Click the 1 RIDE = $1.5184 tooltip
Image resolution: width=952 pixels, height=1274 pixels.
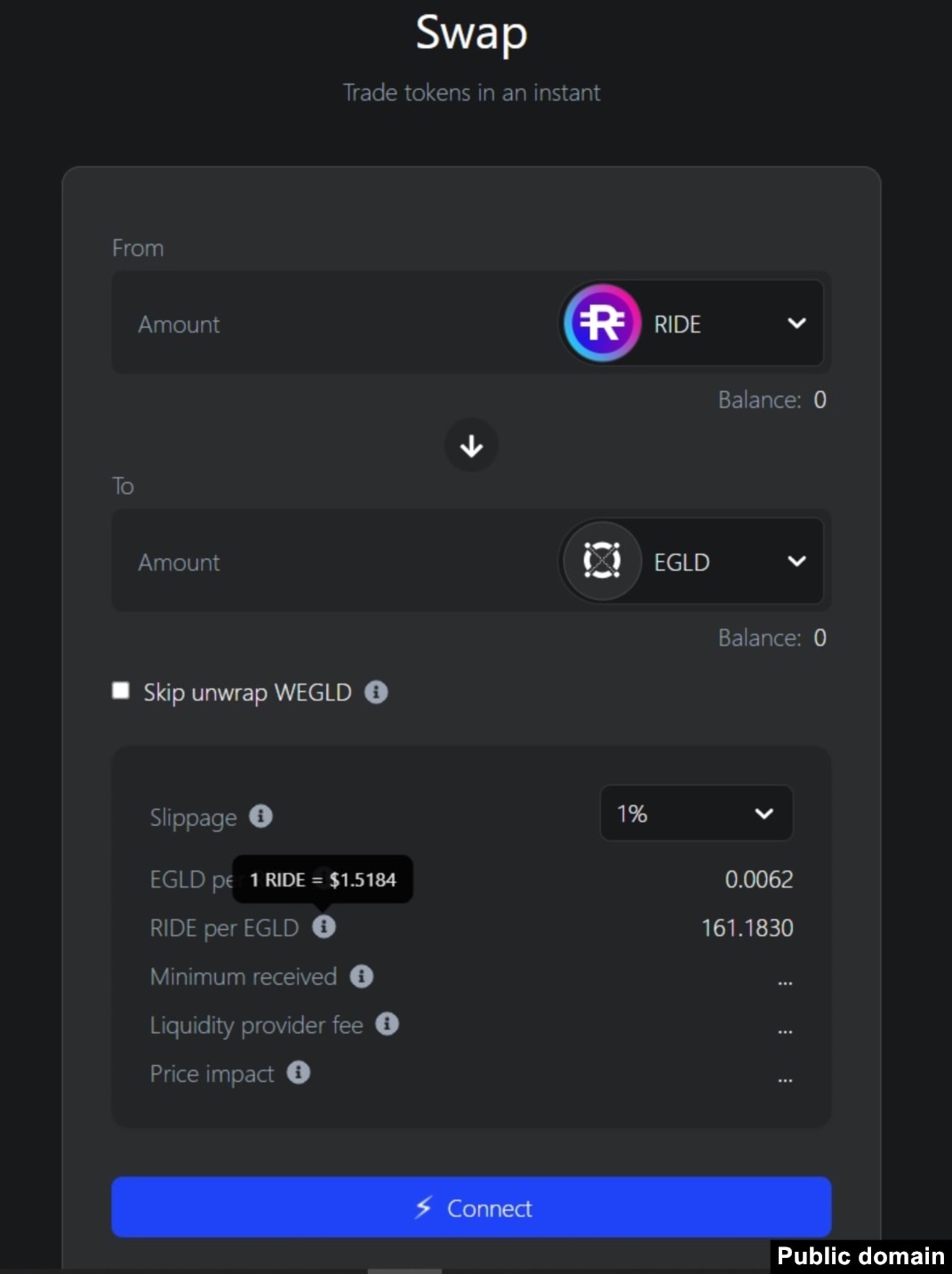[323, 879]
